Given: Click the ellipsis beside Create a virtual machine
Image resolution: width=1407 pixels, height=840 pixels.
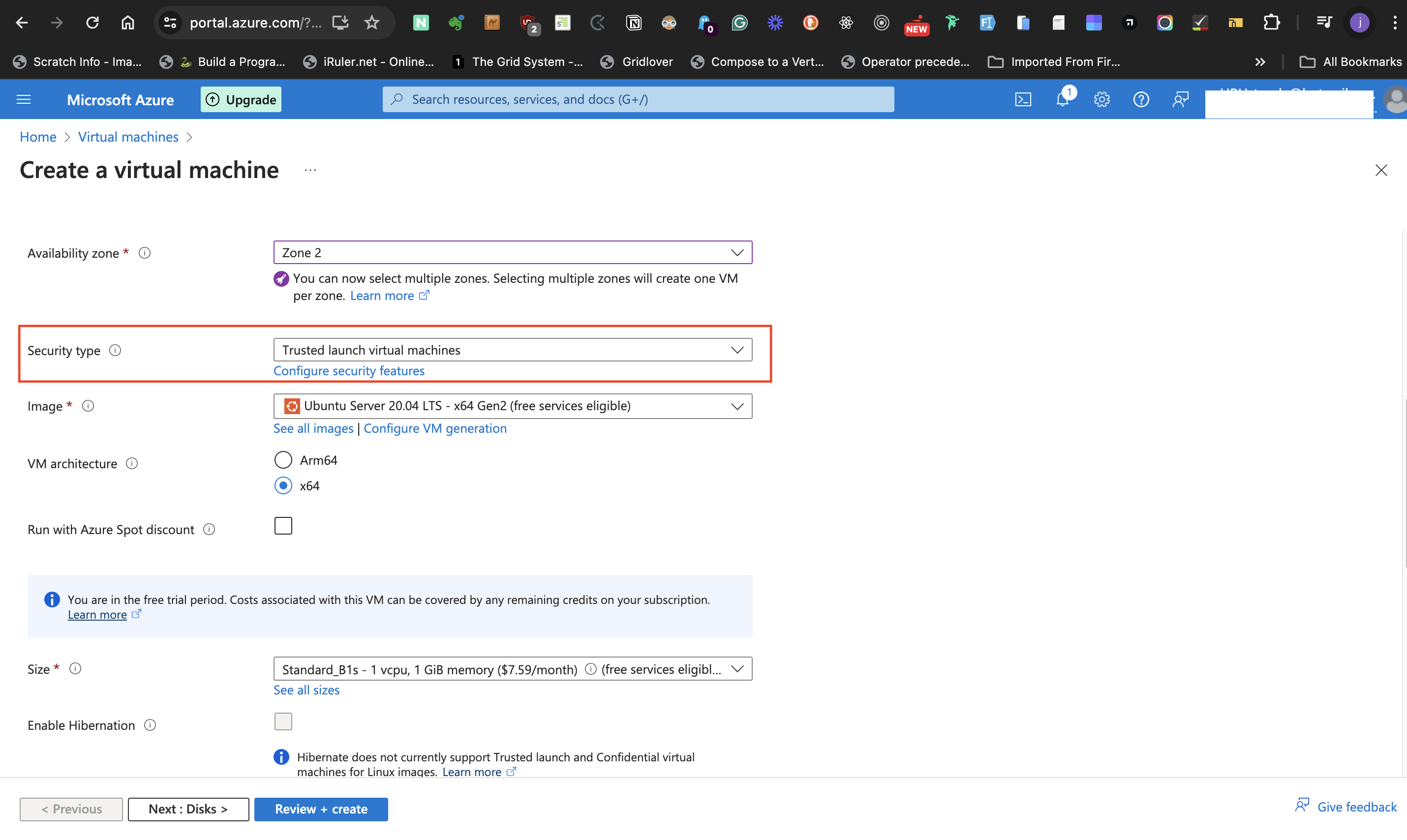Looking at the screenshot, I should (x=310, y=170).
